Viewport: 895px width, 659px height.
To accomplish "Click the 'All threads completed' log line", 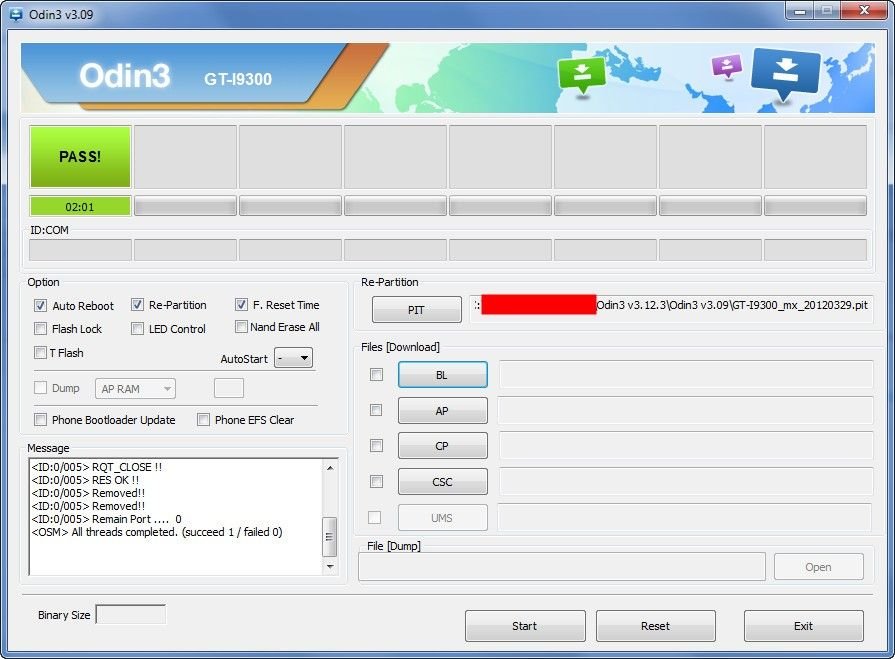I will coord(157,532).
